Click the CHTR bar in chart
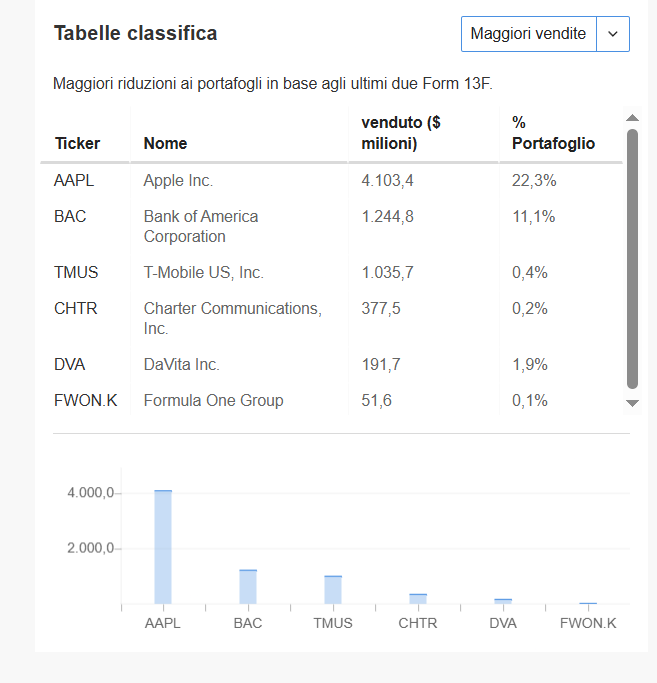 [418, 599]
